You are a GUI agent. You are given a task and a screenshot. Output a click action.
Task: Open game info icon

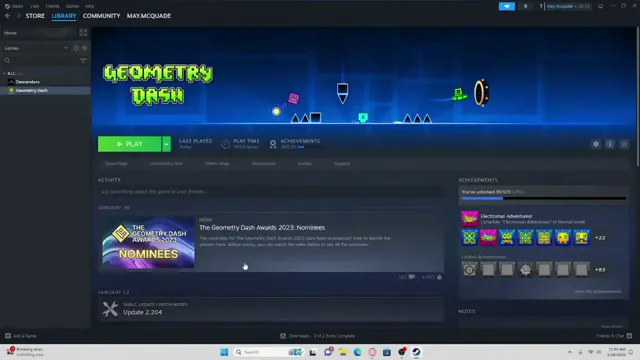point(610,144)
